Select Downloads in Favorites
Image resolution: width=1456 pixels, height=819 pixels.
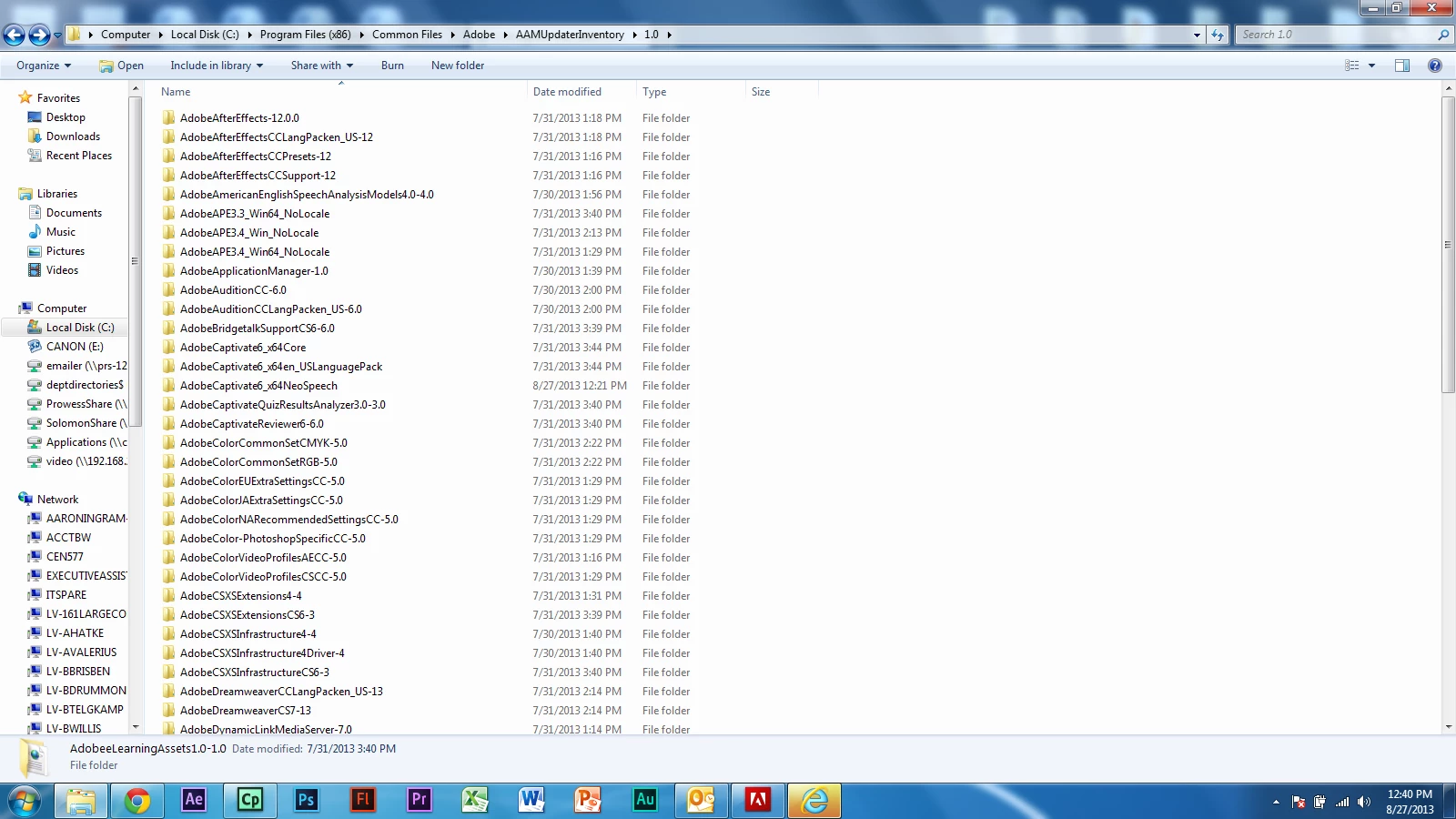click(73, 136)
